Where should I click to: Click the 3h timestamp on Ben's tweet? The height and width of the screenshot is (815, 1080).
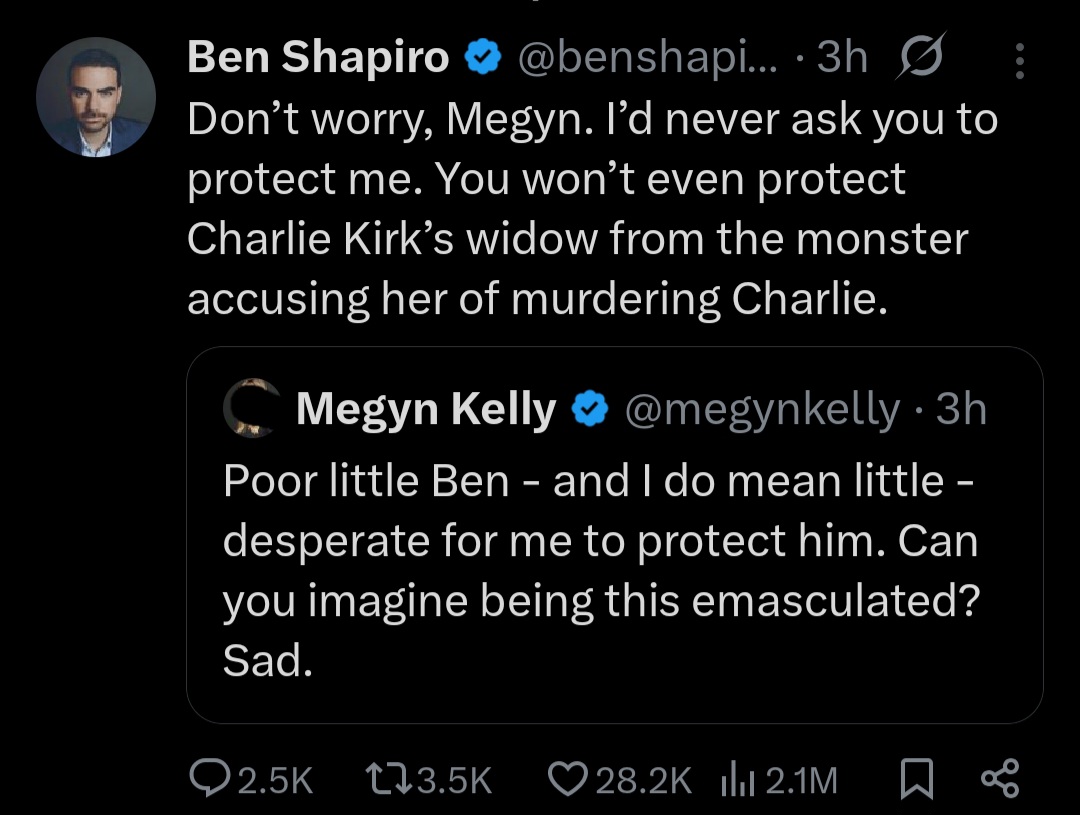(842, 59)
